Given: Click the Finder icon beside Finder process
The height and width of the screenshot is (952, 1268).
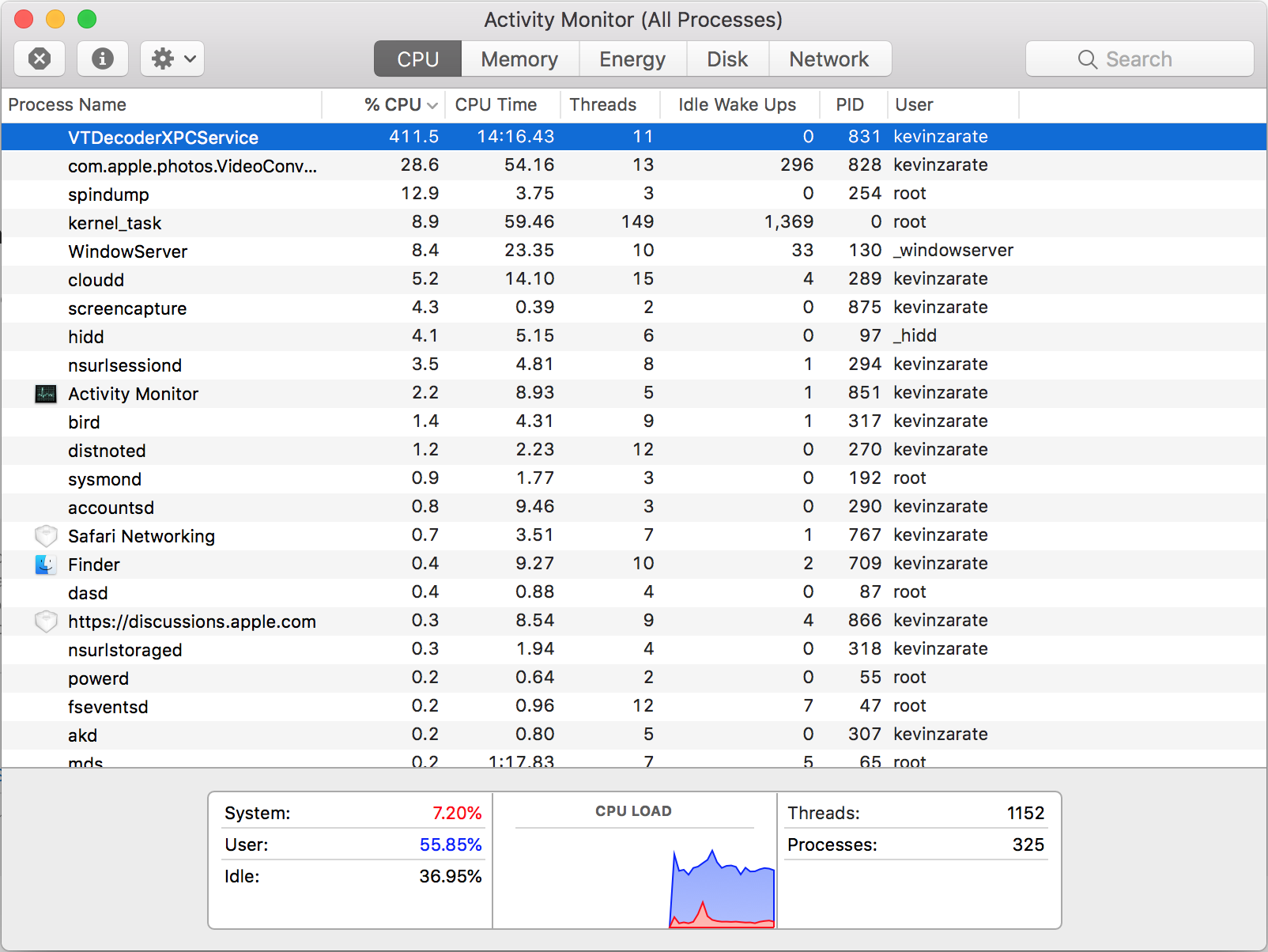Looking at the screenshot, I should click(45, 564).
